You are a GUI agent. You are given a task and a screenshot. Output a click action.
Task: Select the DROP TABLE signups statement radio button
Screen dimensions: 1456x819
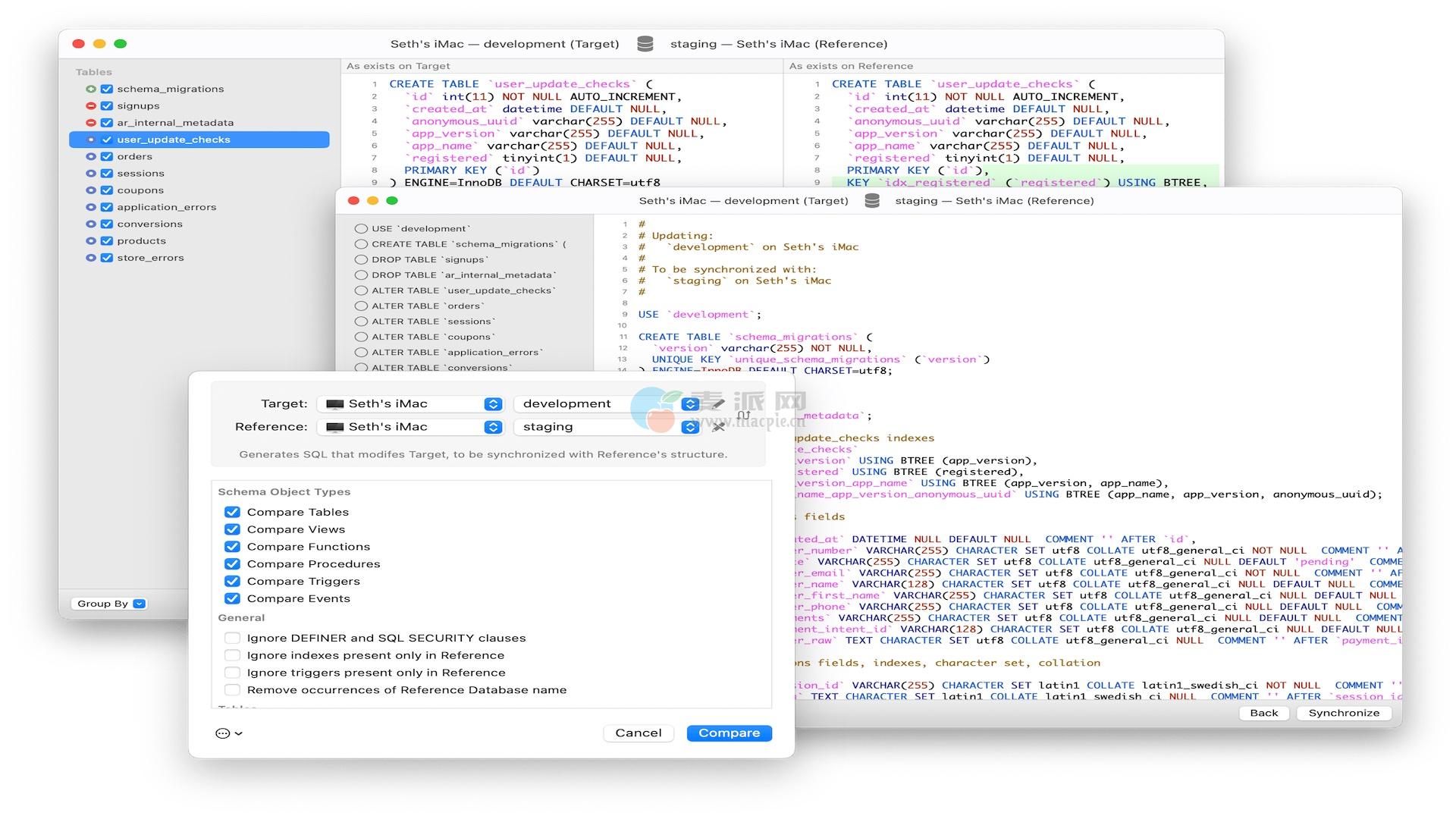tap(361, 259)
